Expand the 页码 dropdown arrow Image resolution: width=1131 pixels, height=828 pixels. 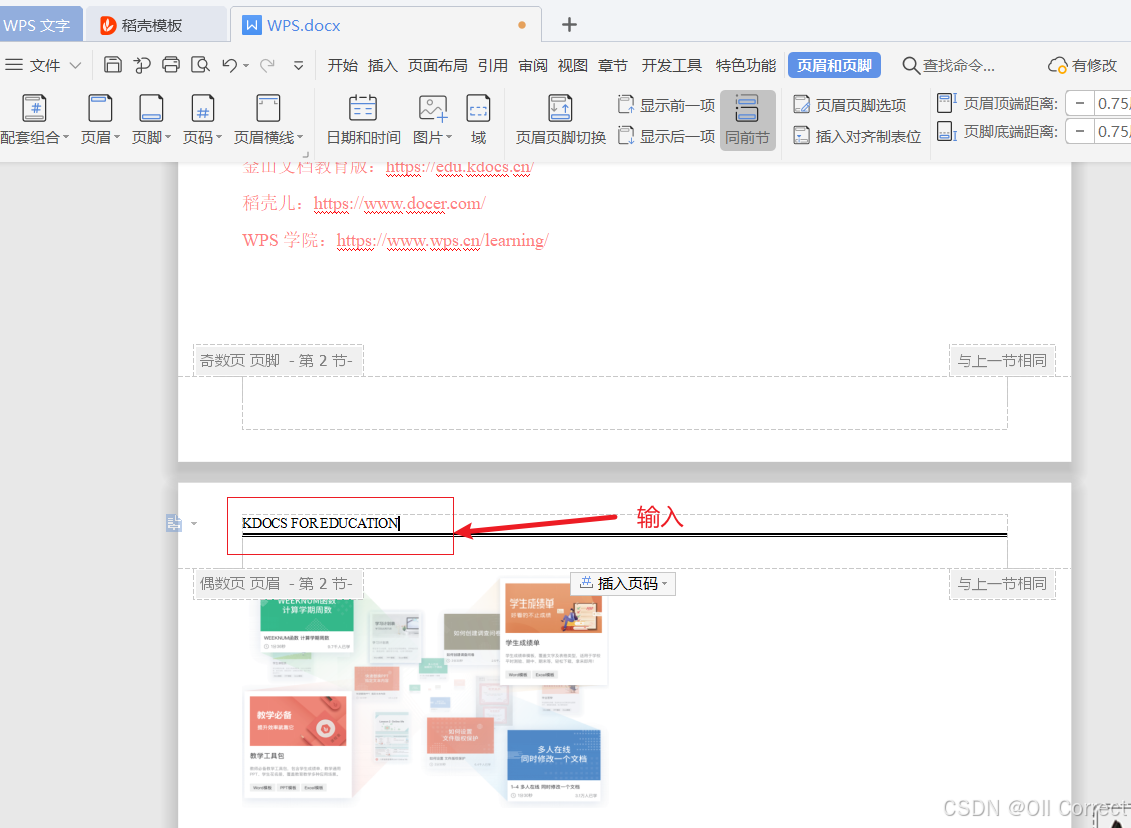(219, 137)
